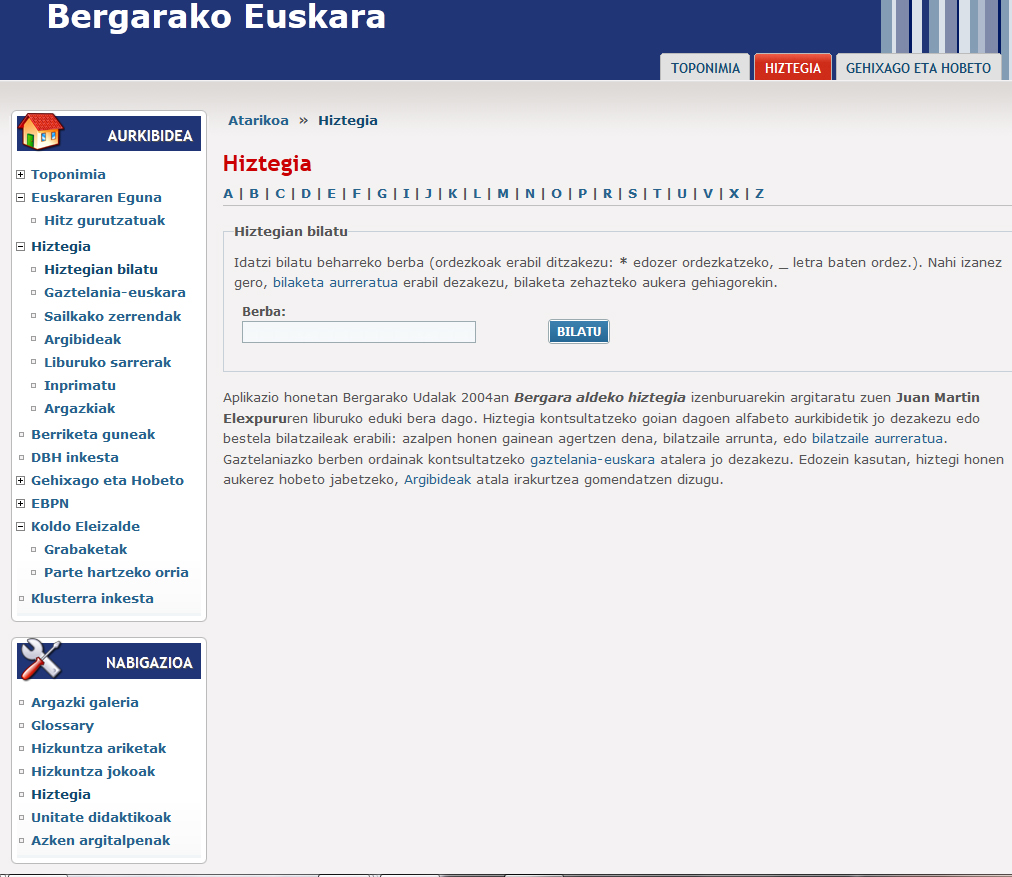The image size is (1012, 877).
Task: Open Koldo Eleizalde sidebar link
Action: pos(85,527)
